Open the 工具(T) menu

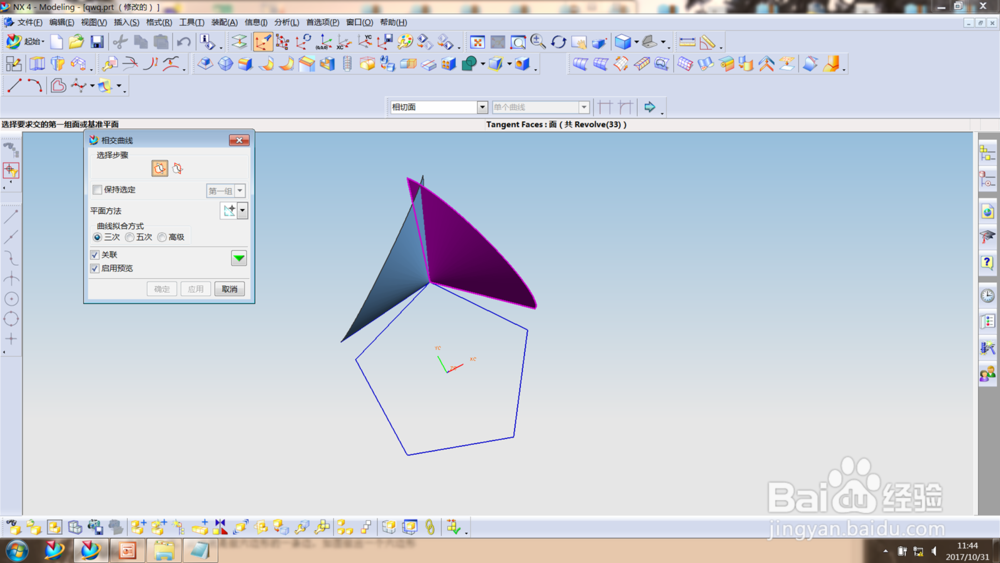coord(191,22)
